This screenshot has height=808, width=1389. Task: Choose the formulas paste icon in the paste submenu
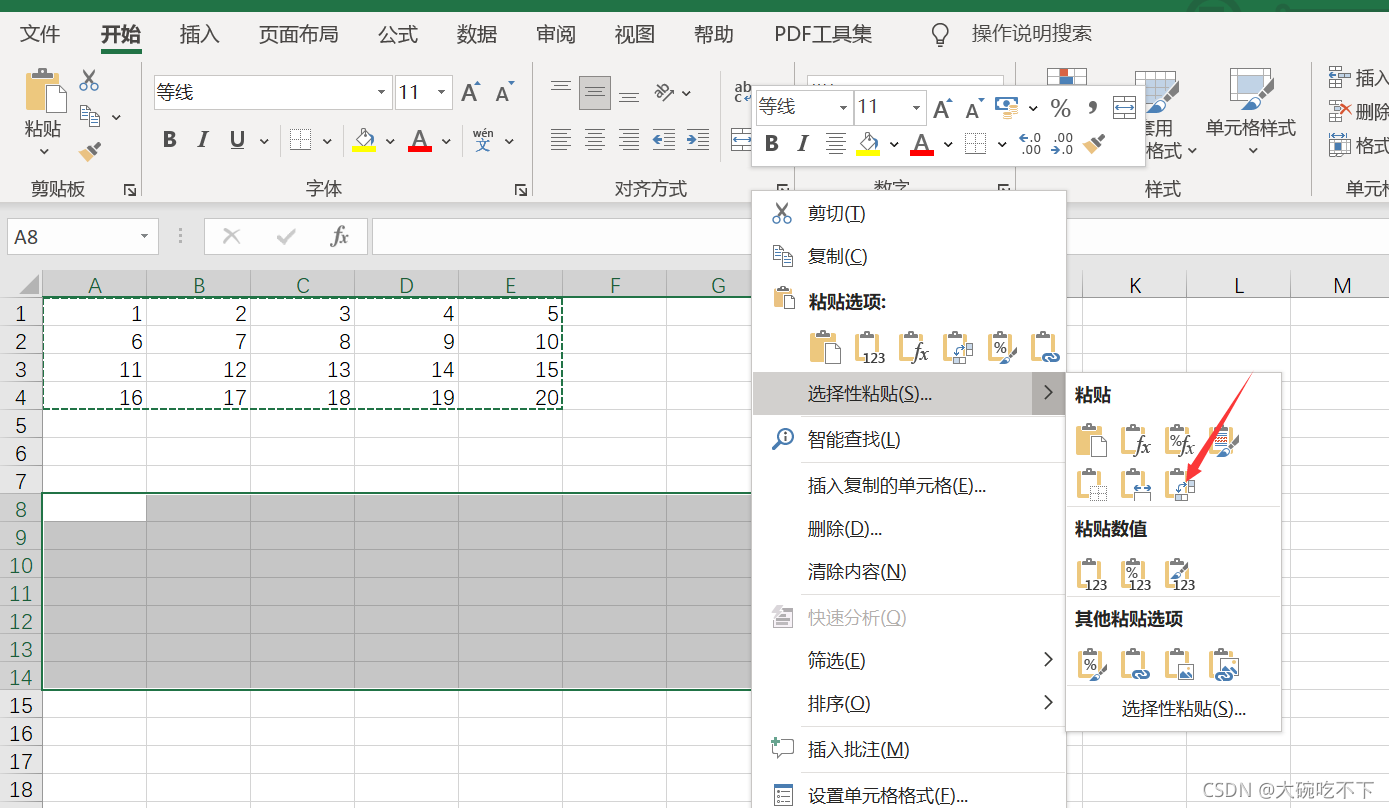pos(1136,440)
